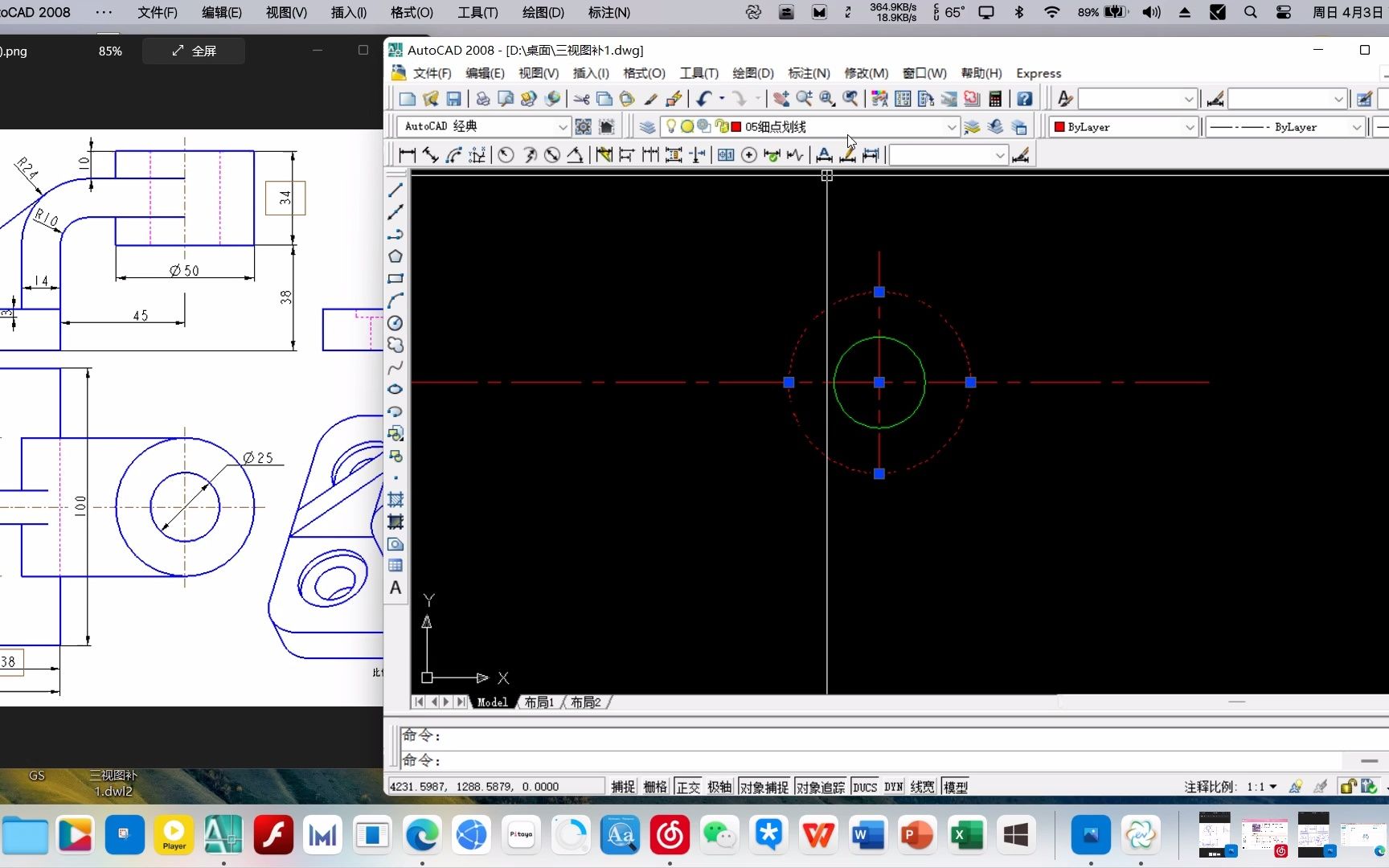Select the Linear Dimension tool

[406, 154]
